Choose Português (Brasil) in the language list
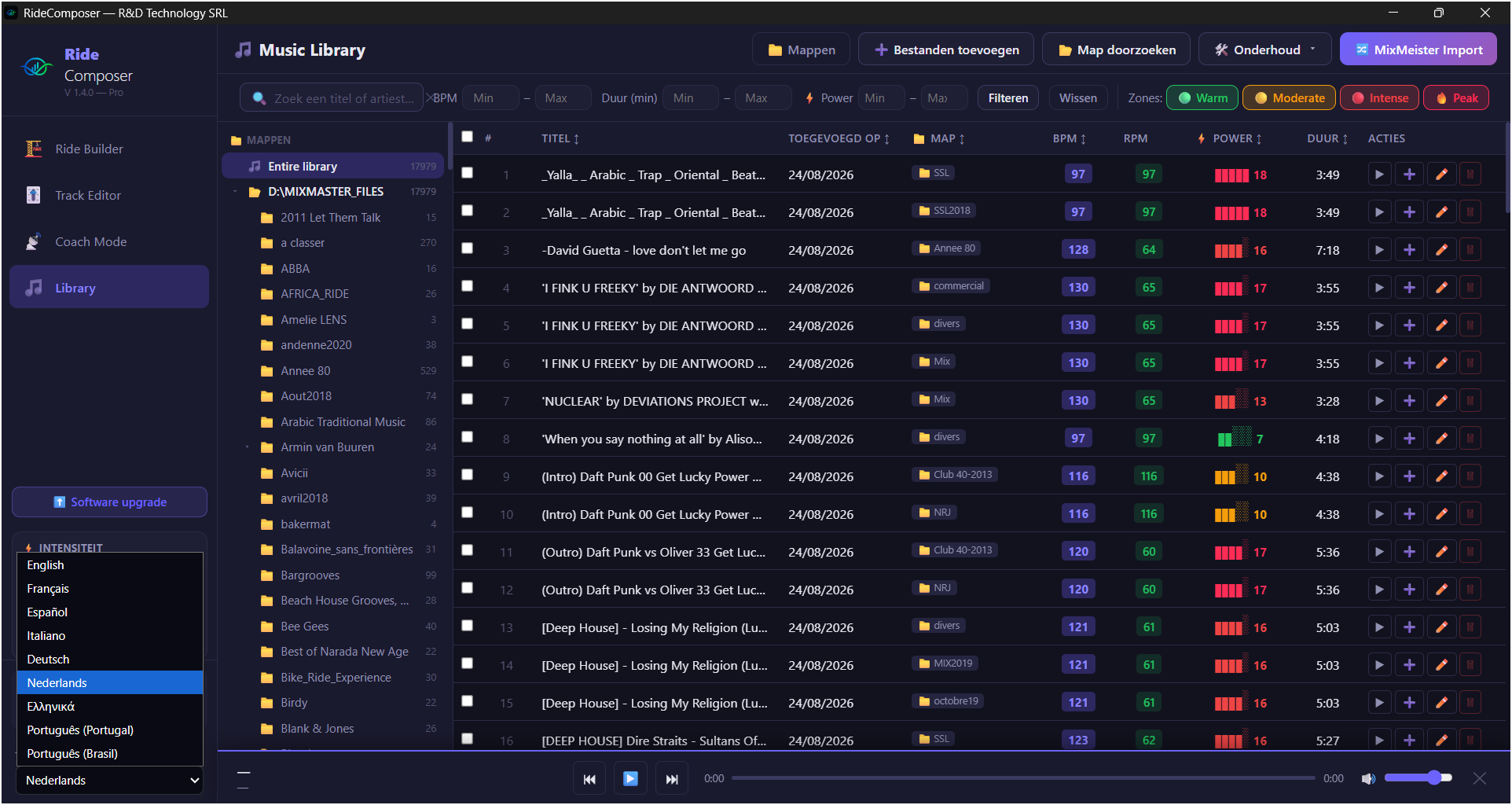 pos(109,754)
